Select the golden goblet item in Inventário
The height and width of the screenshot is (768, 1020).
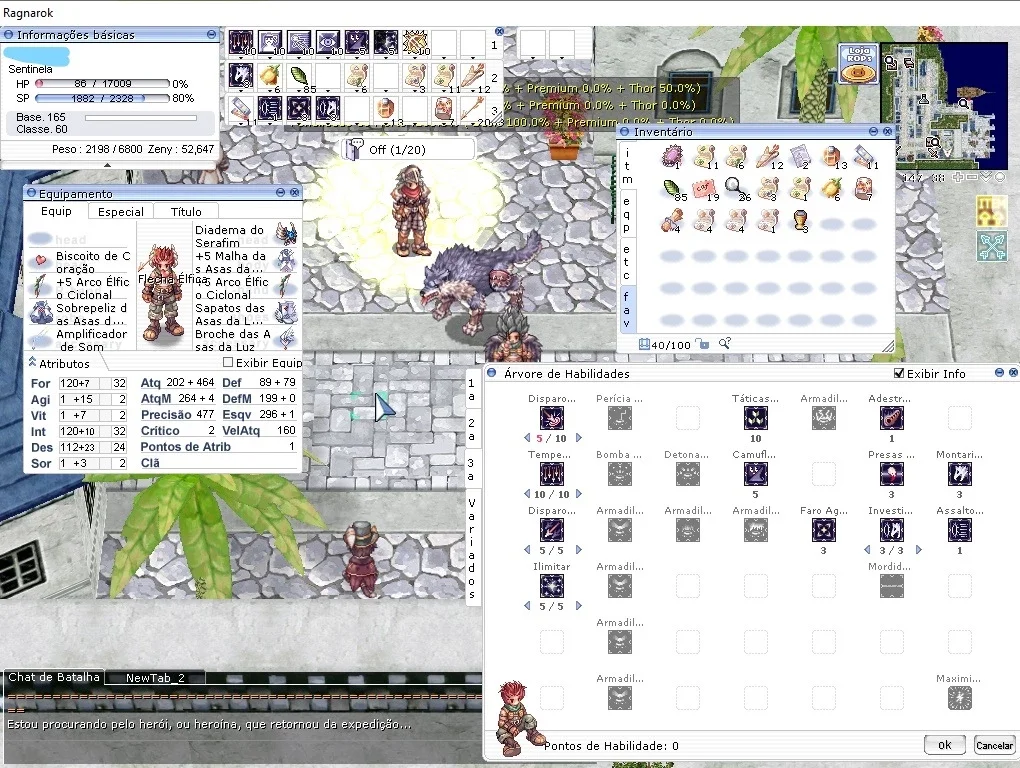799,220
